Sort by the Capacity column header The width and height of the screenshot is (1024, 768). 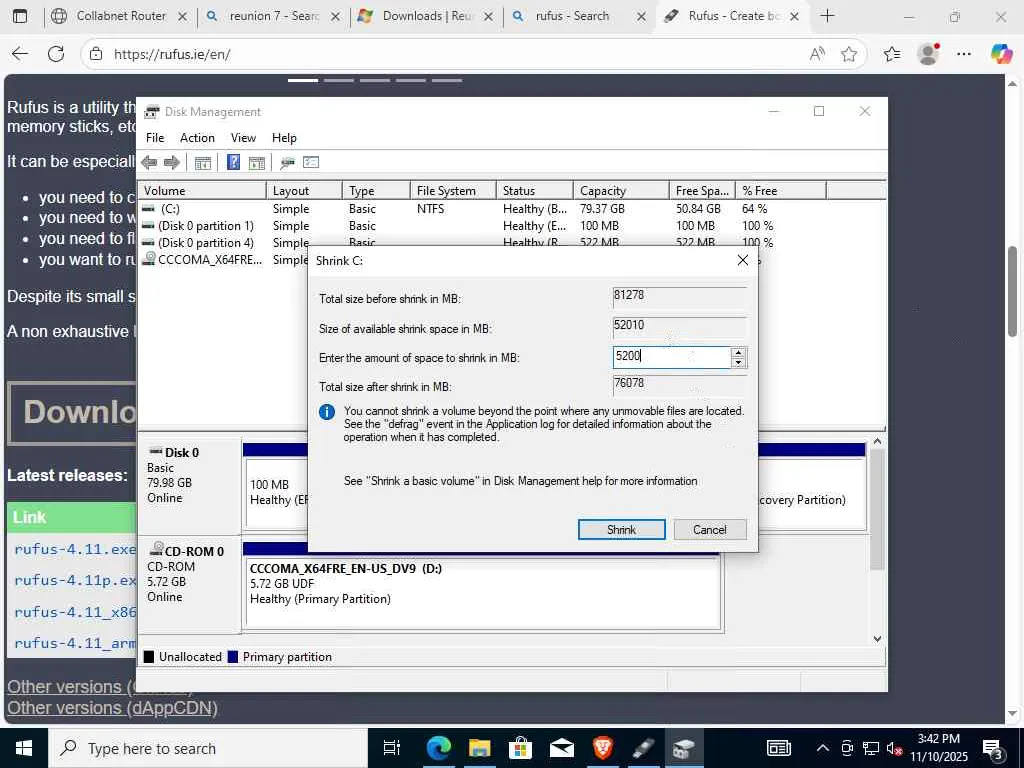(622, 191)
